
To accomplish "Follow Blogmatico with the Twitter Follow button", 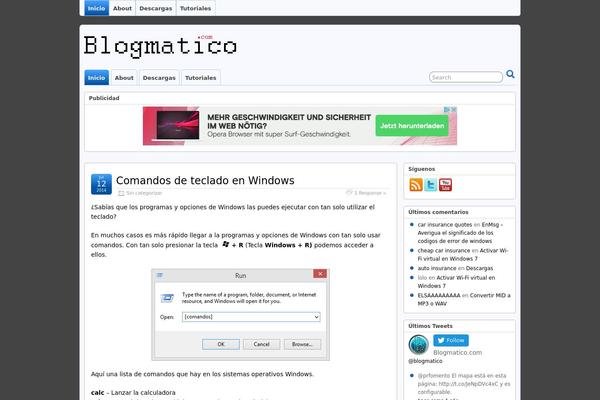I will (x=451, y=340).
